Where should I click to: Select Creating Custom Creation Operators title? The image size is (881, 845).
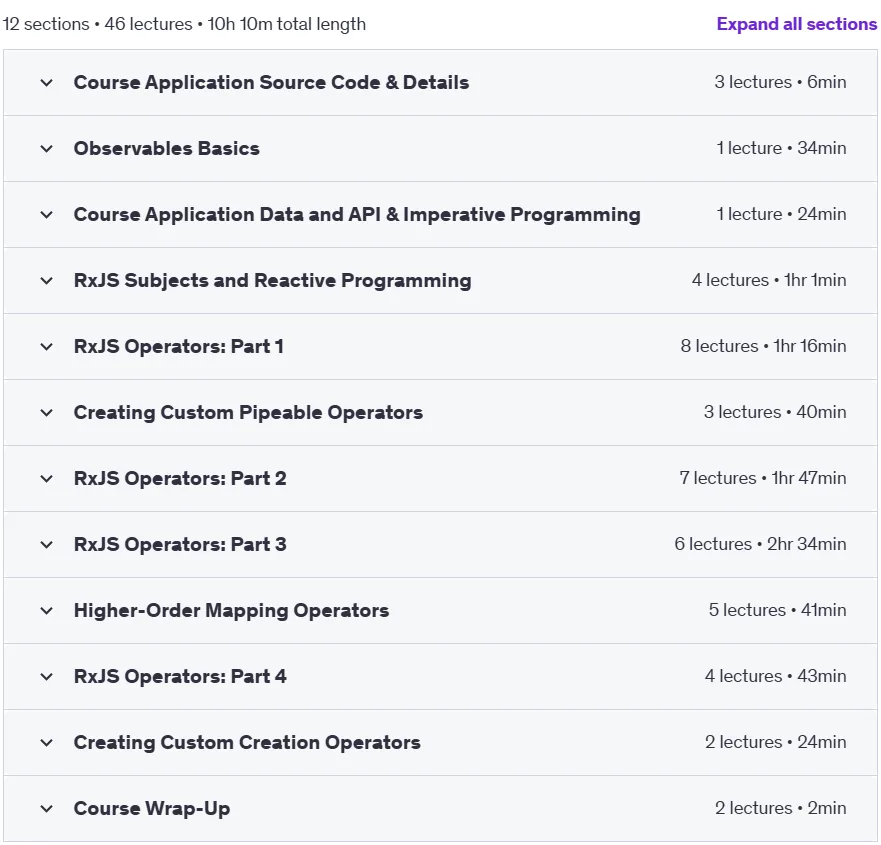247,743
